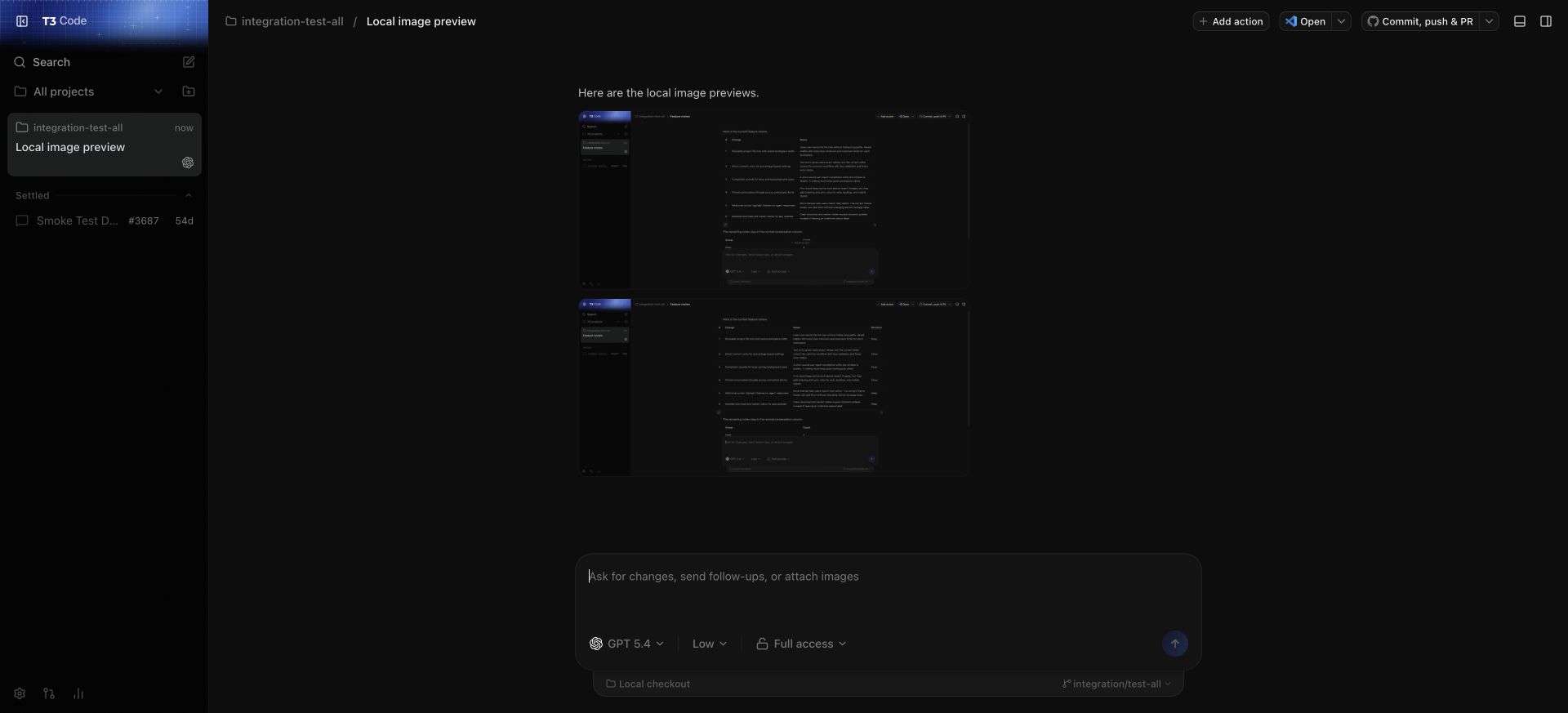Open settings gear icon at sidebar bottom
The height and width of the screenshot is (713, 1568).
tap(20, 693)
